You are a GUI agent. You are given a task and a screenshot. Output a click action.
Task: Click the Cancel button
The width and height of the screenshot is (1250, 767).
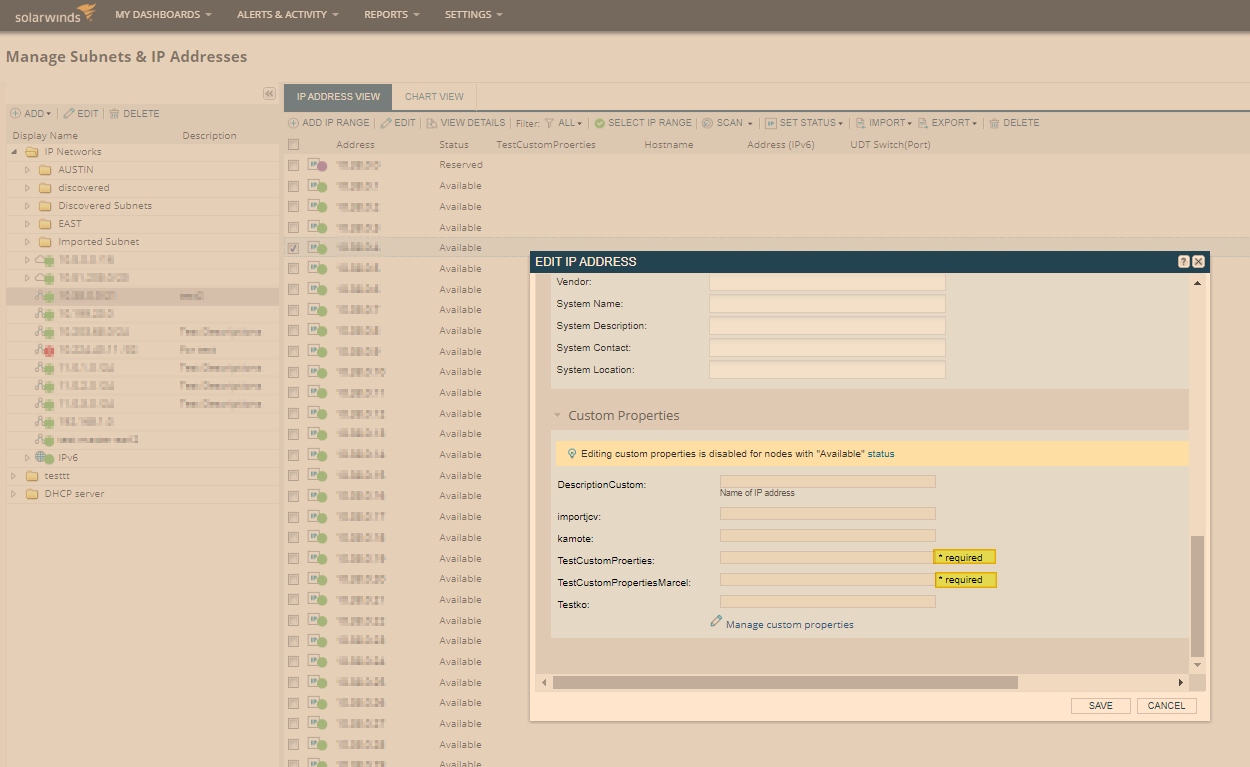coord(1166,705)
